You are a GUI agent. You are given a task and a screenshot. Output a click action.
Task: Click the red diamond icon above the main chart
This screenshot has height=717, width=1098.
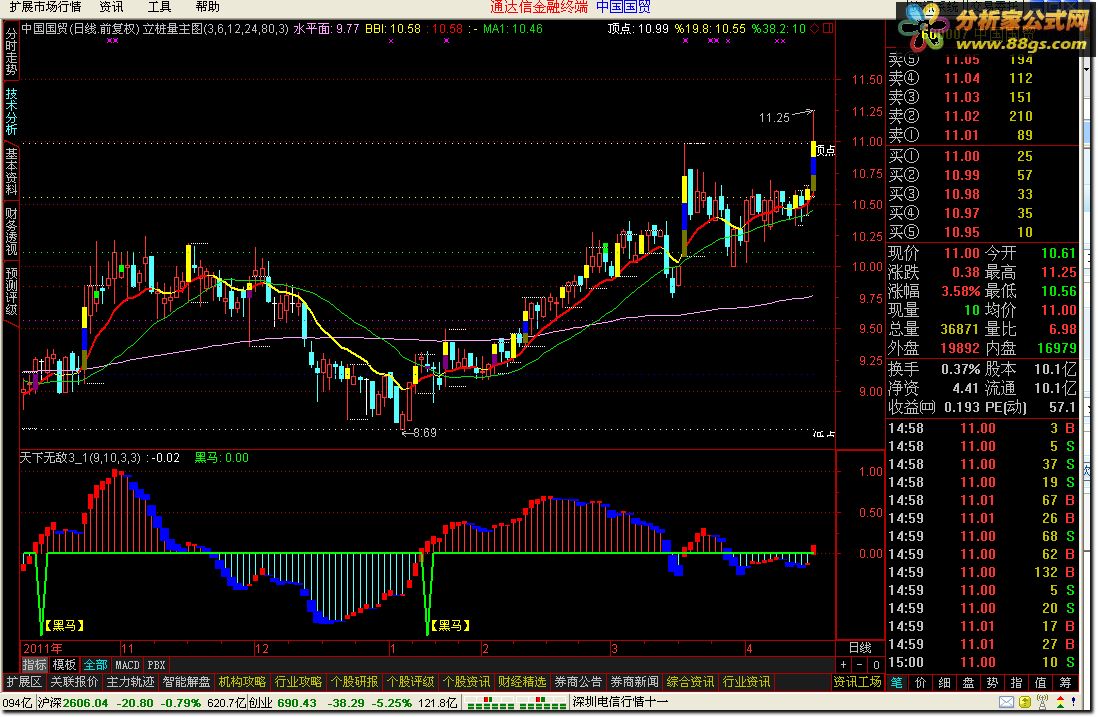tap(814, 29)
